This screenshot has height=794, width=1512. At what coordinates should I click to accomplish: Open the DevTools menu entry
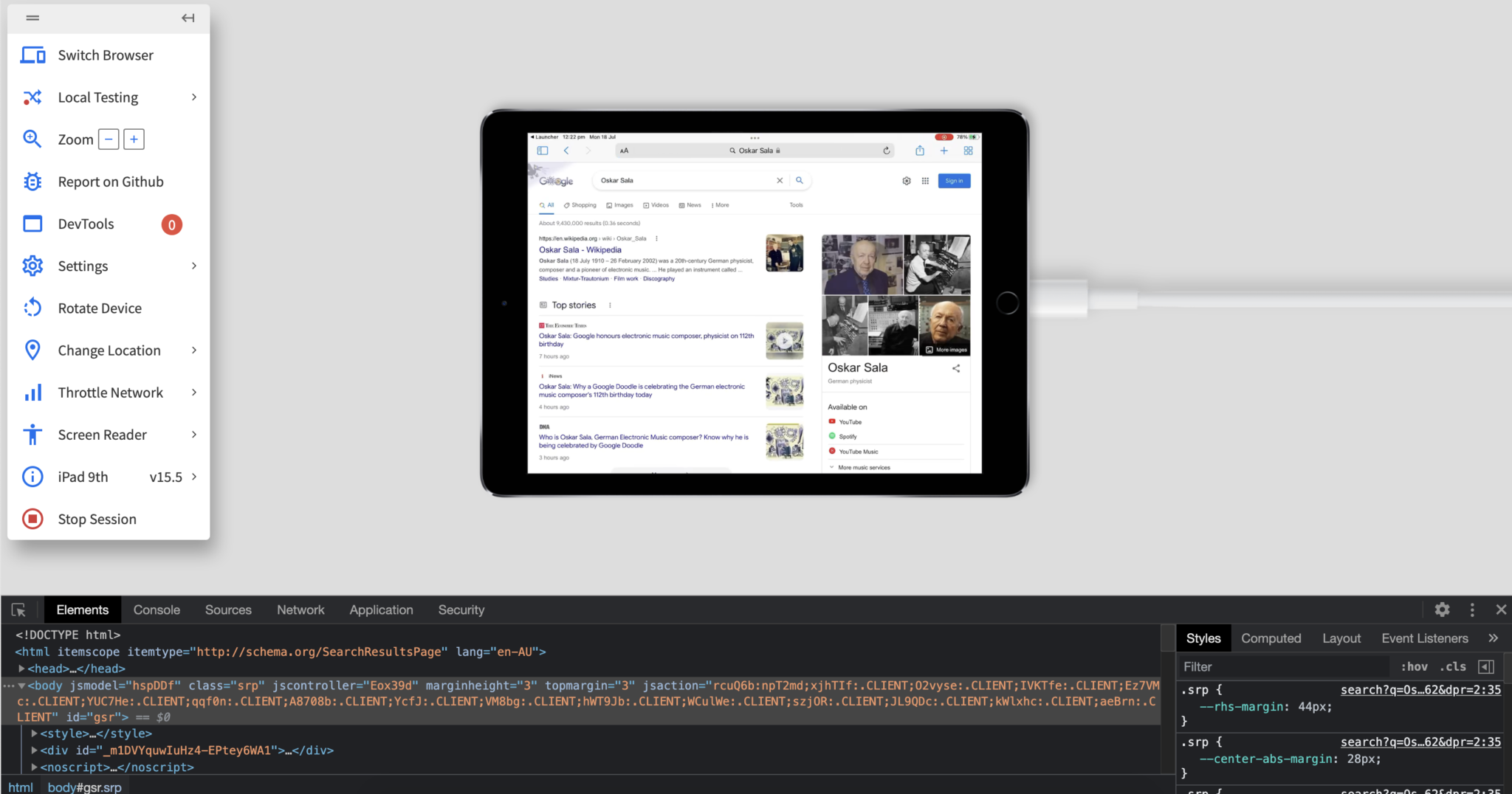[x=86, y=224]
